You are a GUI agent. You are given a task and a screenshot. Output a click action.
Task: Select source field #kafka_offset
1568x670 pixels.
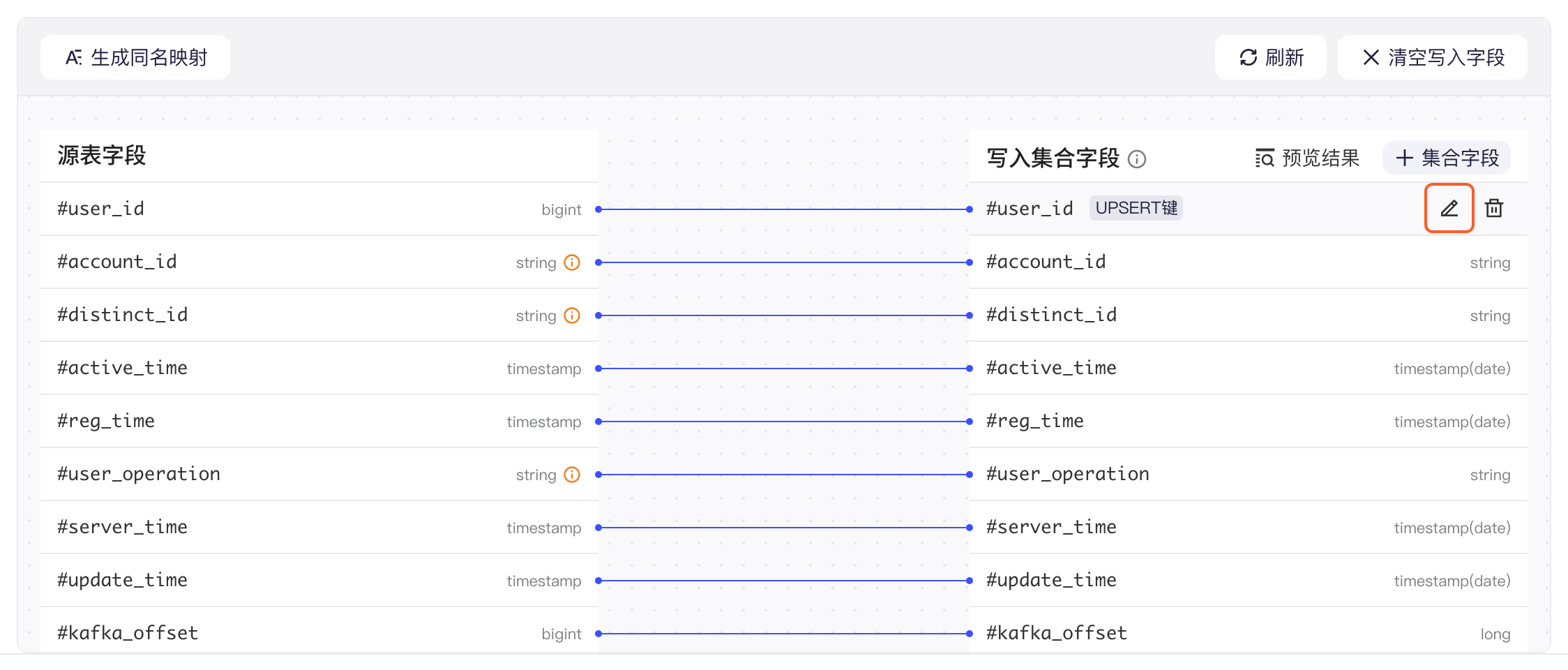(319, 630)
